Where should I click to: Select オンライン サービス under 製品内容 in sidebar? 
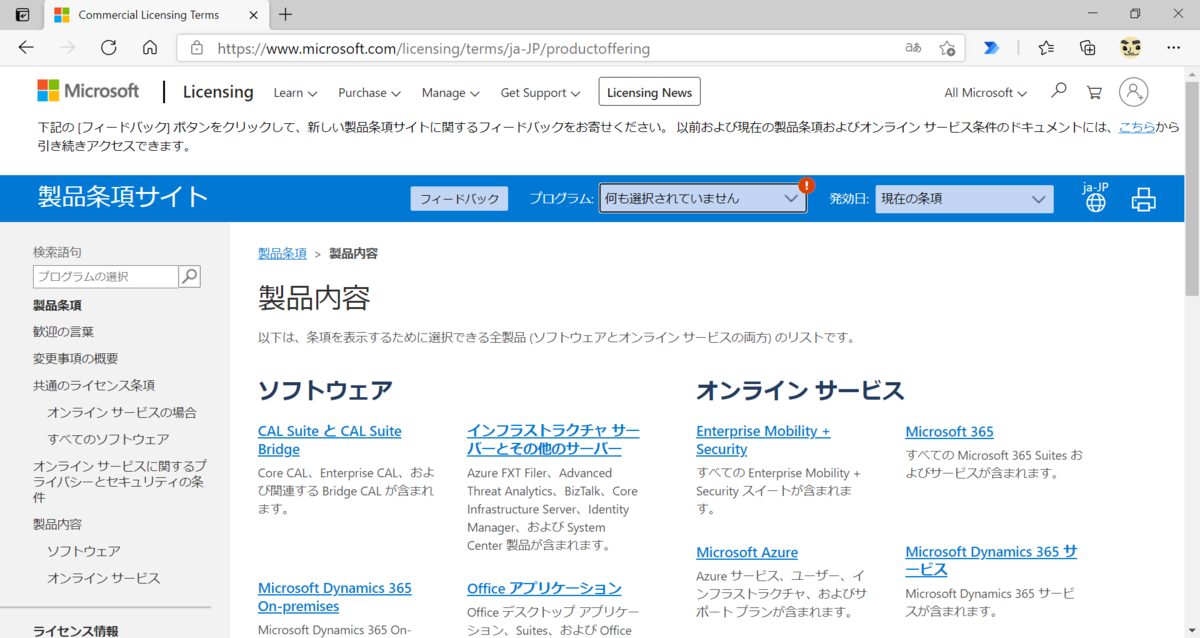click(104, 578)
